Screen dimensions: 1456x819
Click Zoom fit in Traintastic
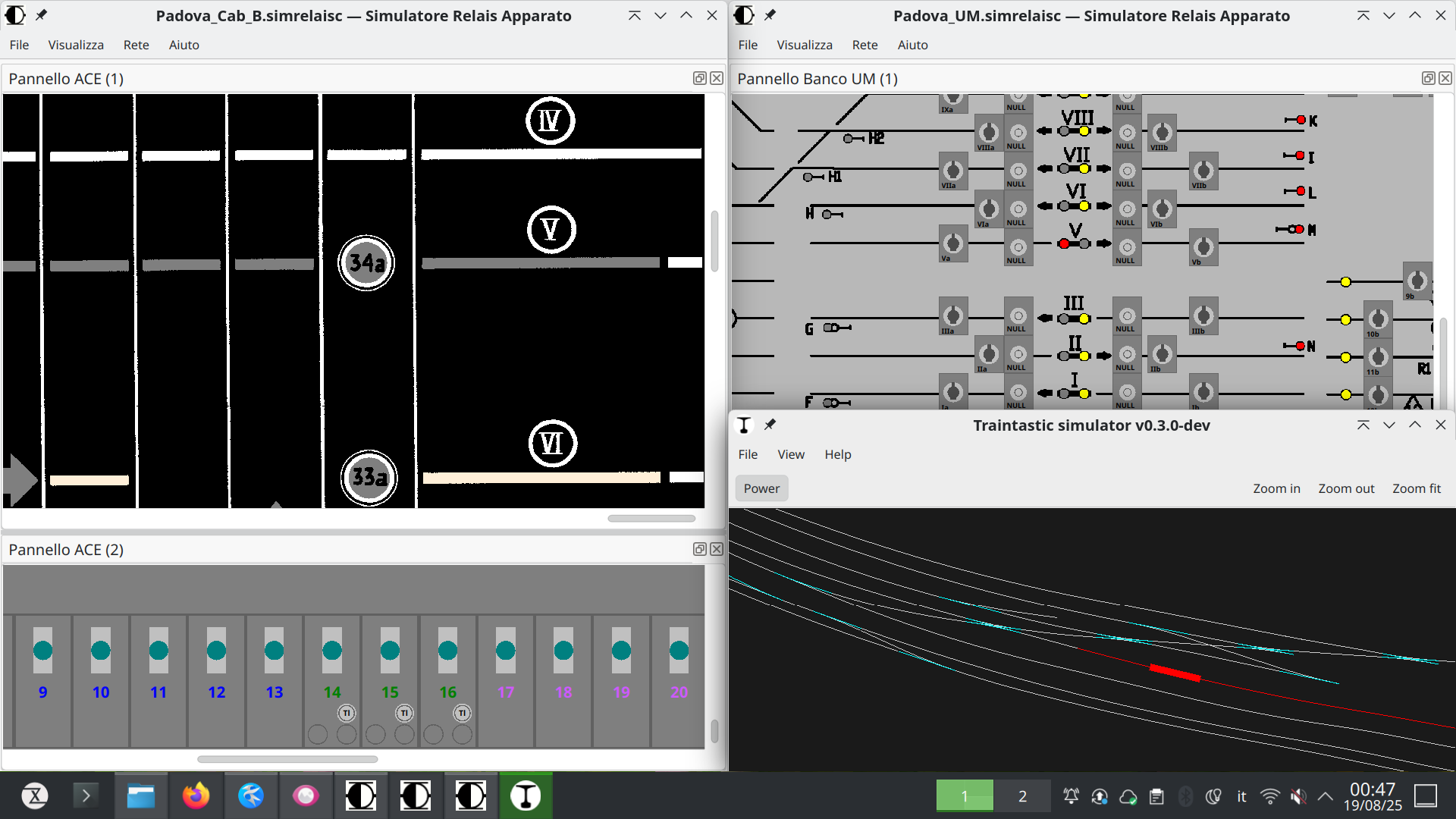1416,488
